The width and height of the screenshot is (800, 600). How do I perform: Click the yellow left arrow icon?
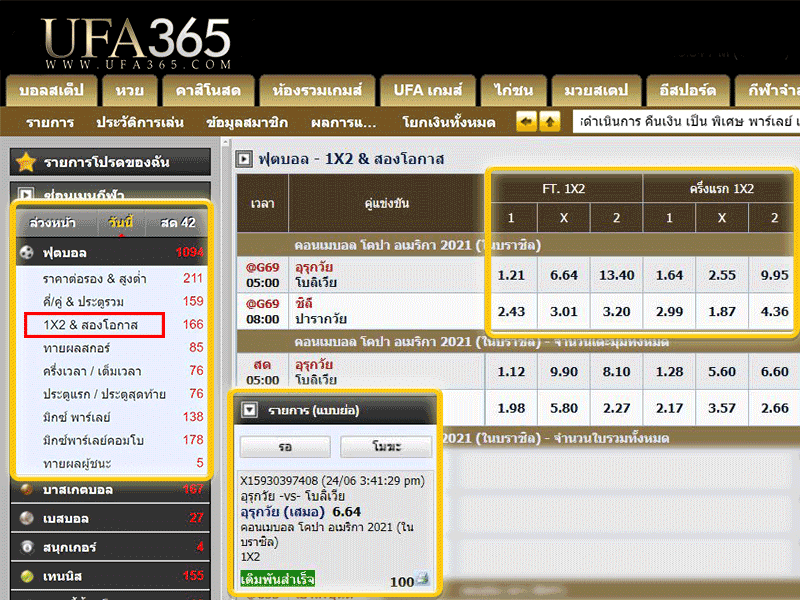527,121
